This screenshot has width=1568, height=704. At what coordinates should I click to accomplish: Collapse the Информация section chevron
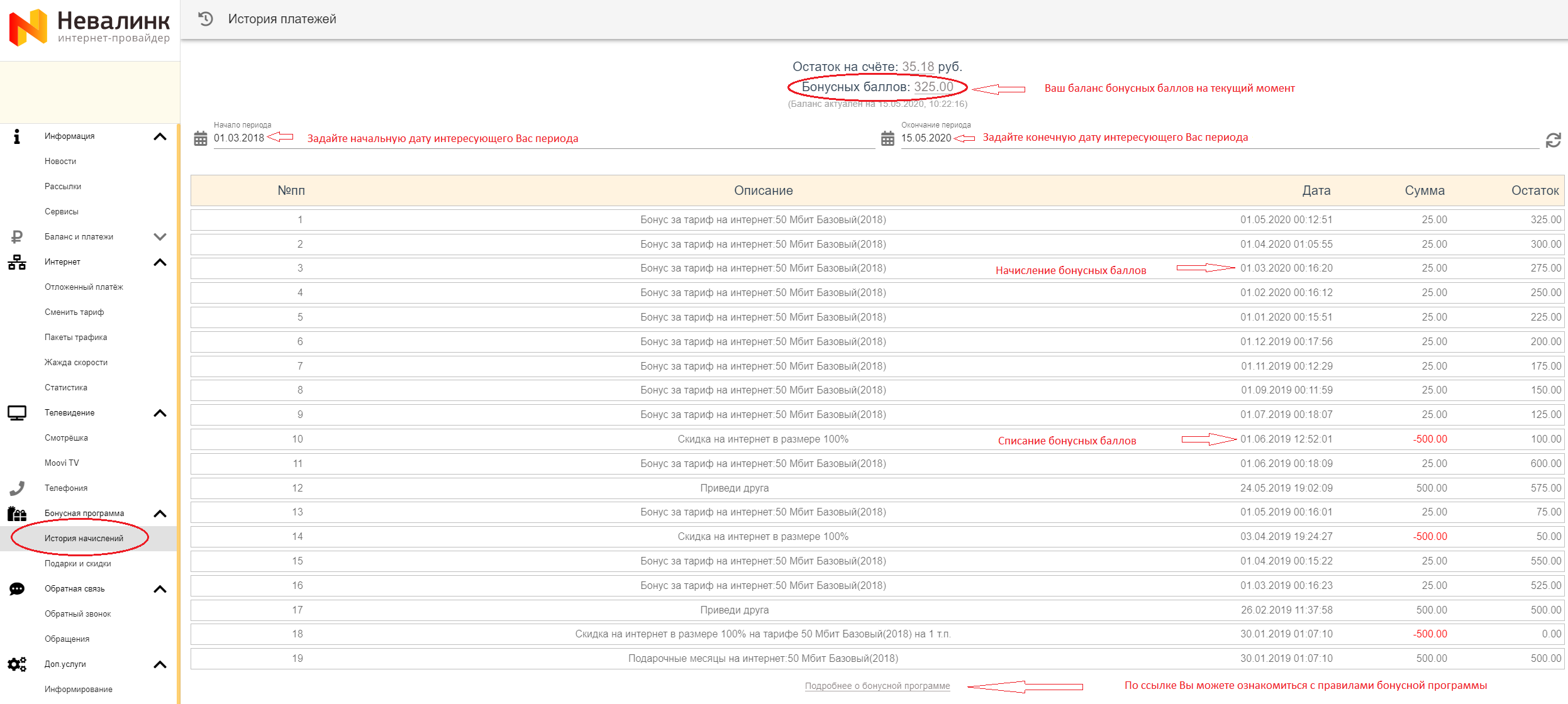click(x=160, y=136)
